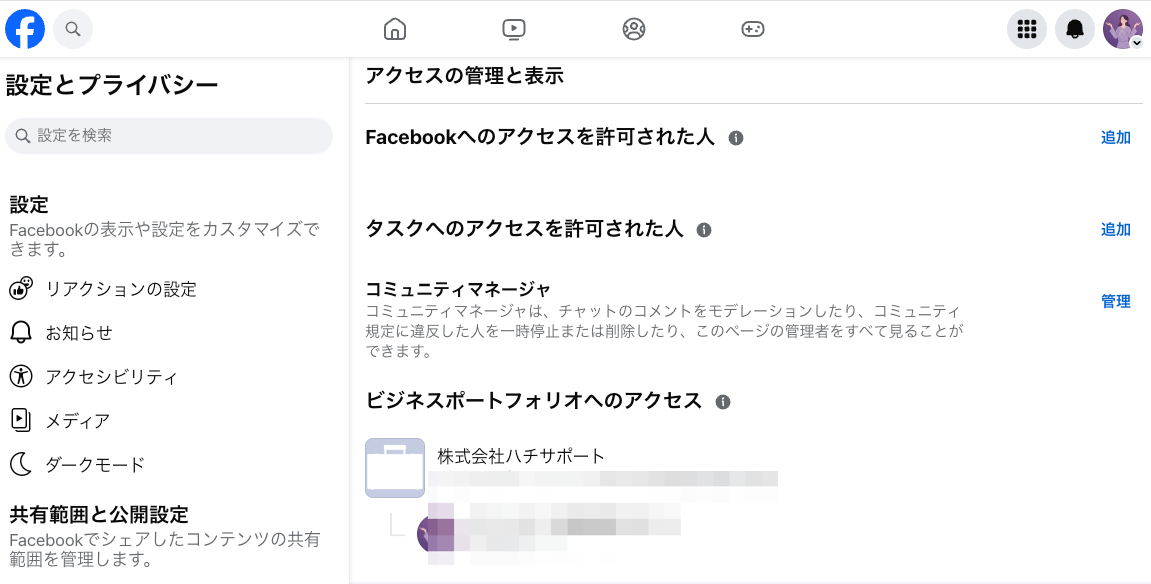Viewport: 1151px width, 584px height.
Task: Expand the profile avatar account menu
Action: coord(1123,29)
